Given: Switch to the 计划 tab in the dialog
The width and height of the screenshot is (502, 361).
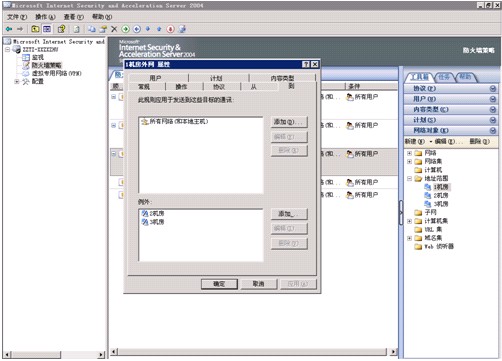Looking at the screenshot, I should [216, 78].
